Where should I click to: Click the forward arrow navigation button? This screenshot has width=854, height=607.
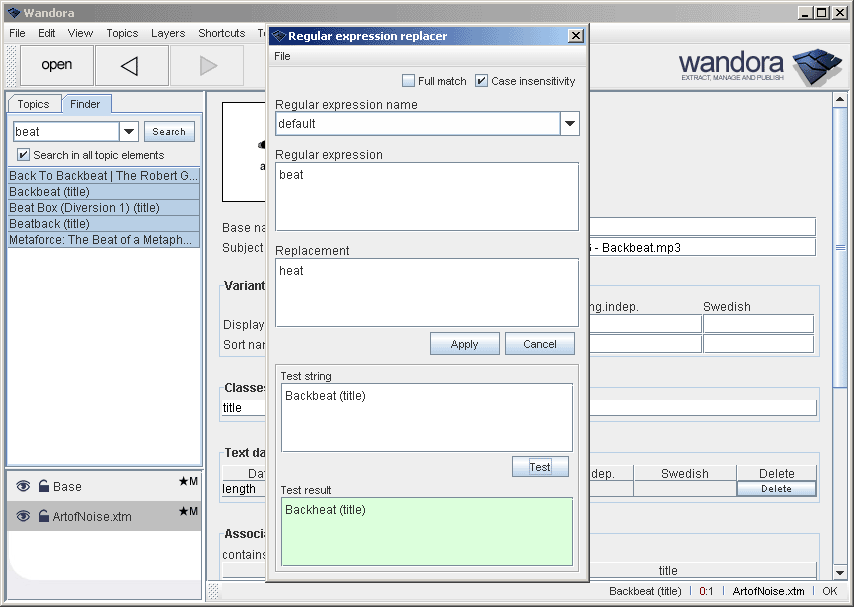207,66
